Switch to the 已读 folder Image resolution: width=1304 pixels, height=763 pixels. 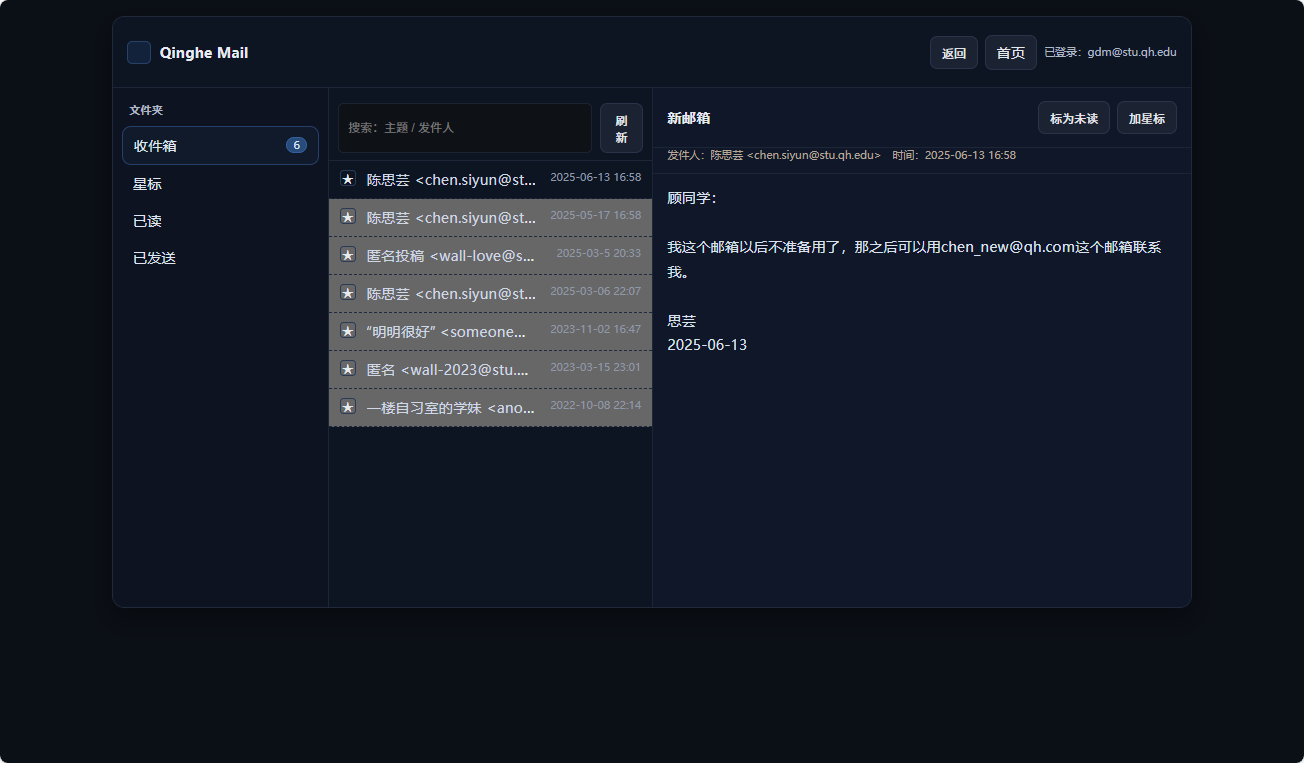148,221
